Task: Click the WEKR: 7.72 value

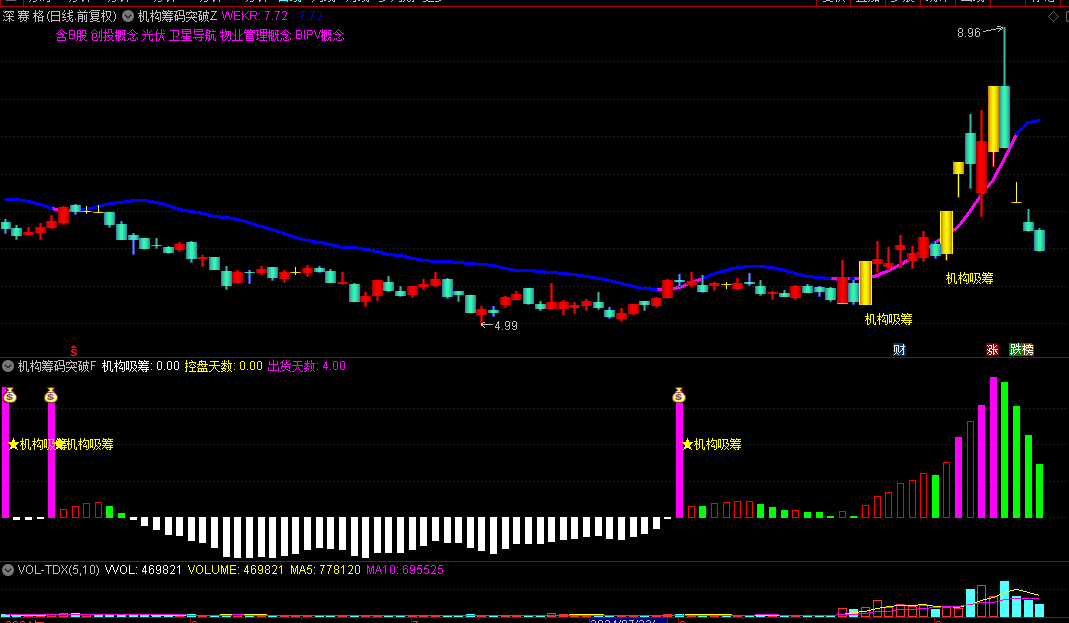Action: (x=255, y=16)
